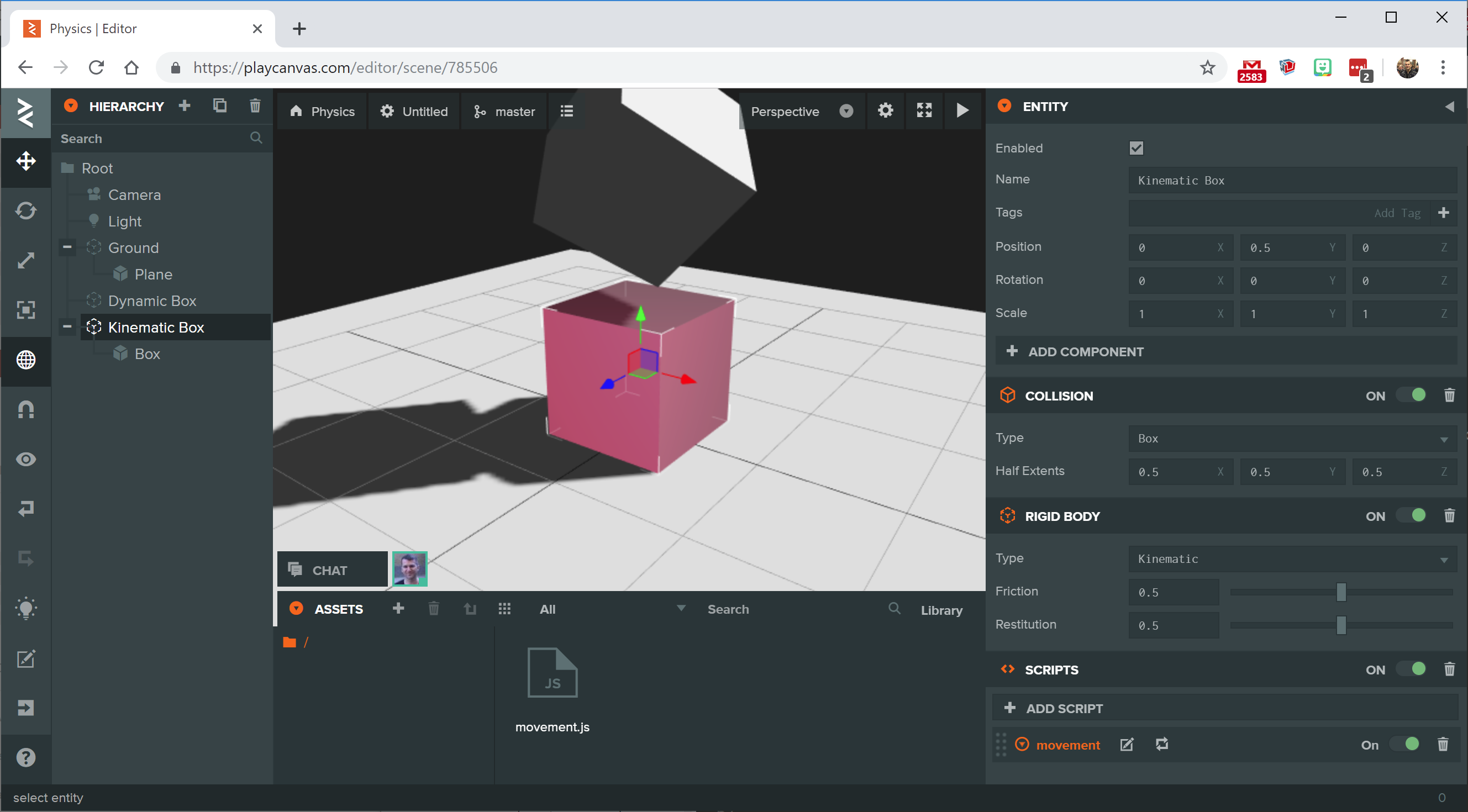Image resolution: width=1468 pixels, height=812 pixels.
Task: Click the redo arrow icon
Action: [x=25, y=558]
